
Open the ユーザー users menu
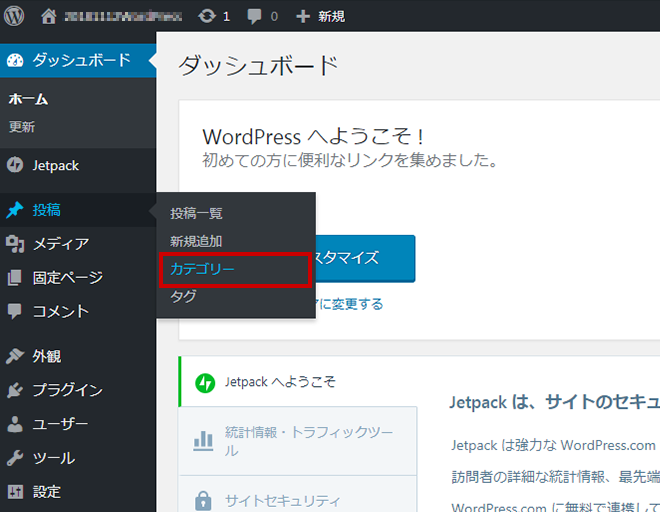pyautogui.click(x=60, y=424)
